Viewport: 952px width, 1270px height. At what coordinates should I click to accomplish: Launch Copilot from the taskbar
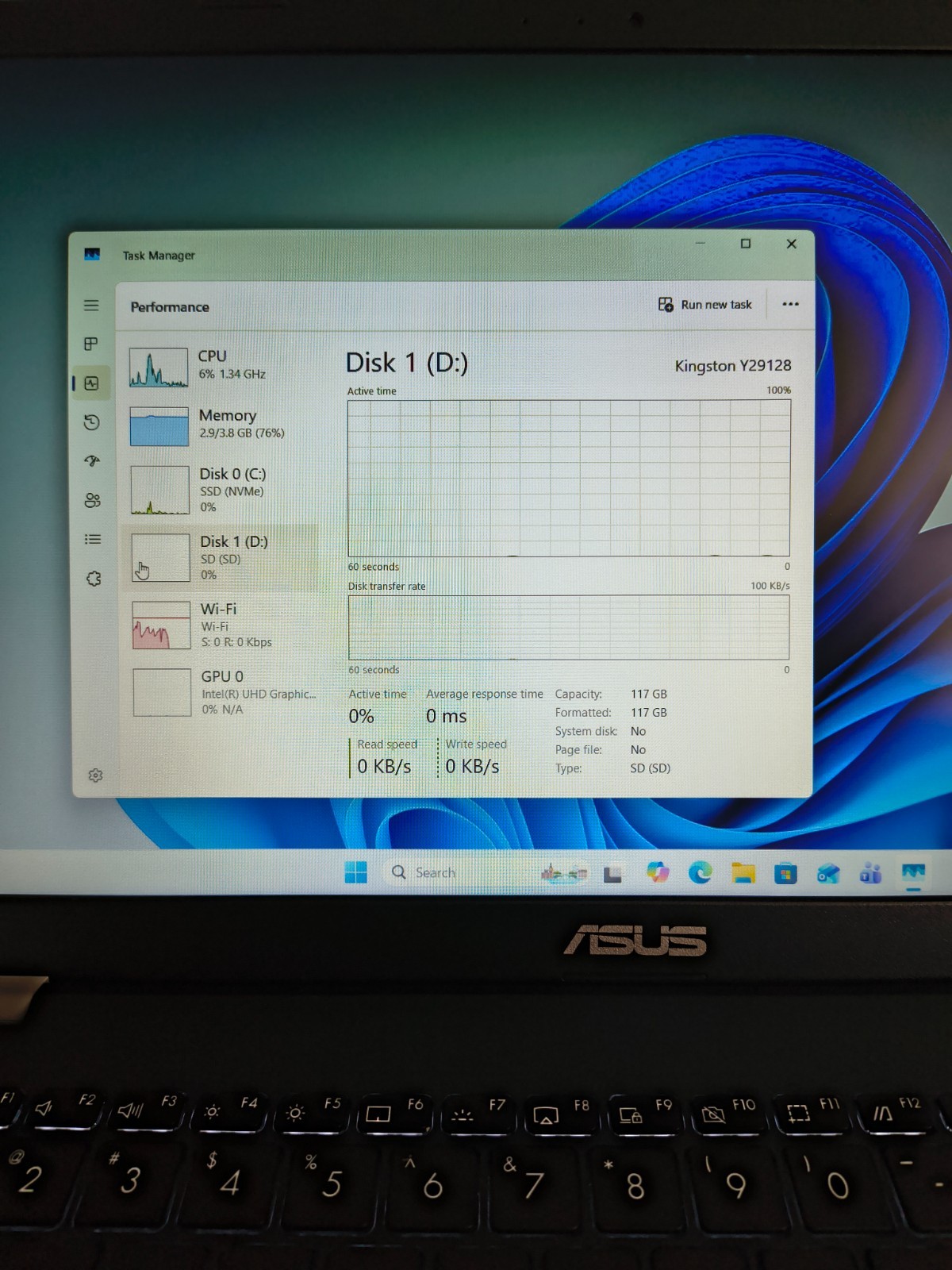pos(658,872)
